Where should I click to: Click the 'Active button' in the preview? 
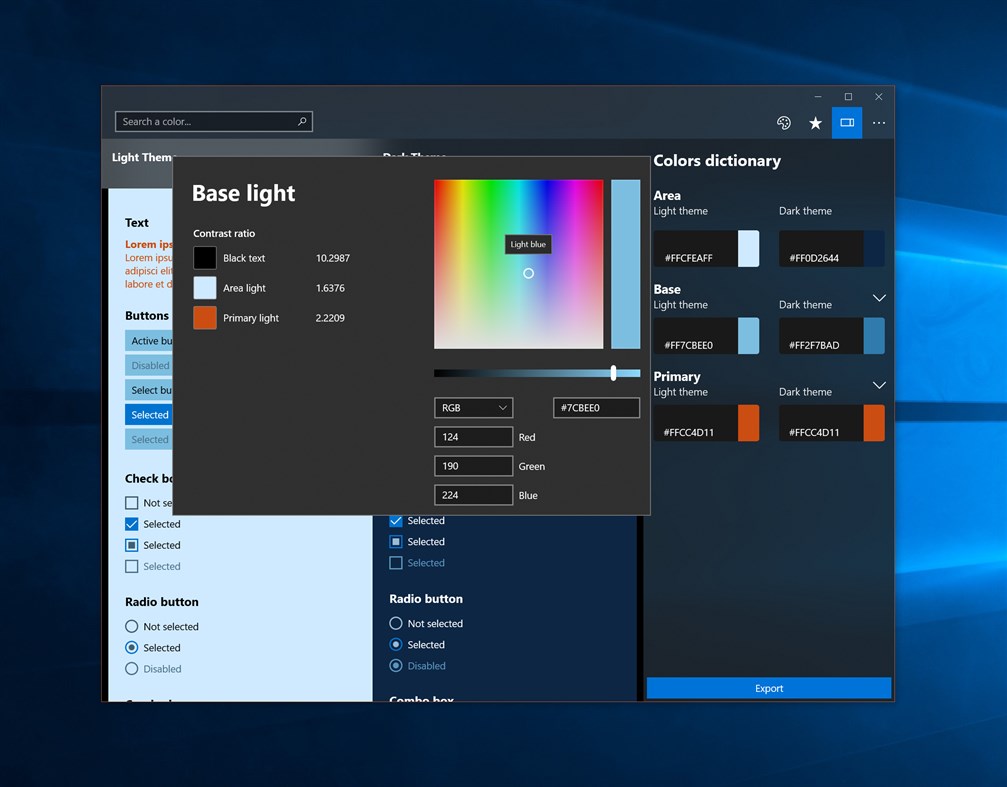pos(151,340)
